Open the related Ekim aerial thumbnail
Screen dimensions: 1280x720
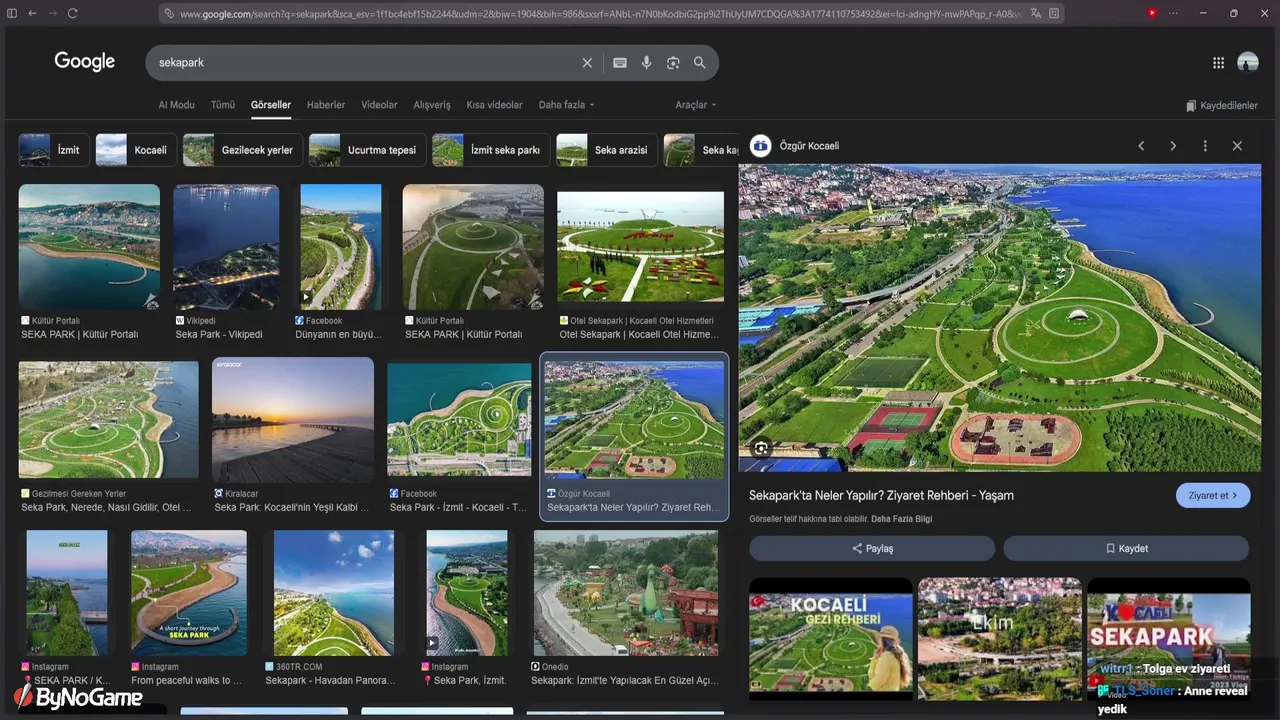(1000, 638)
